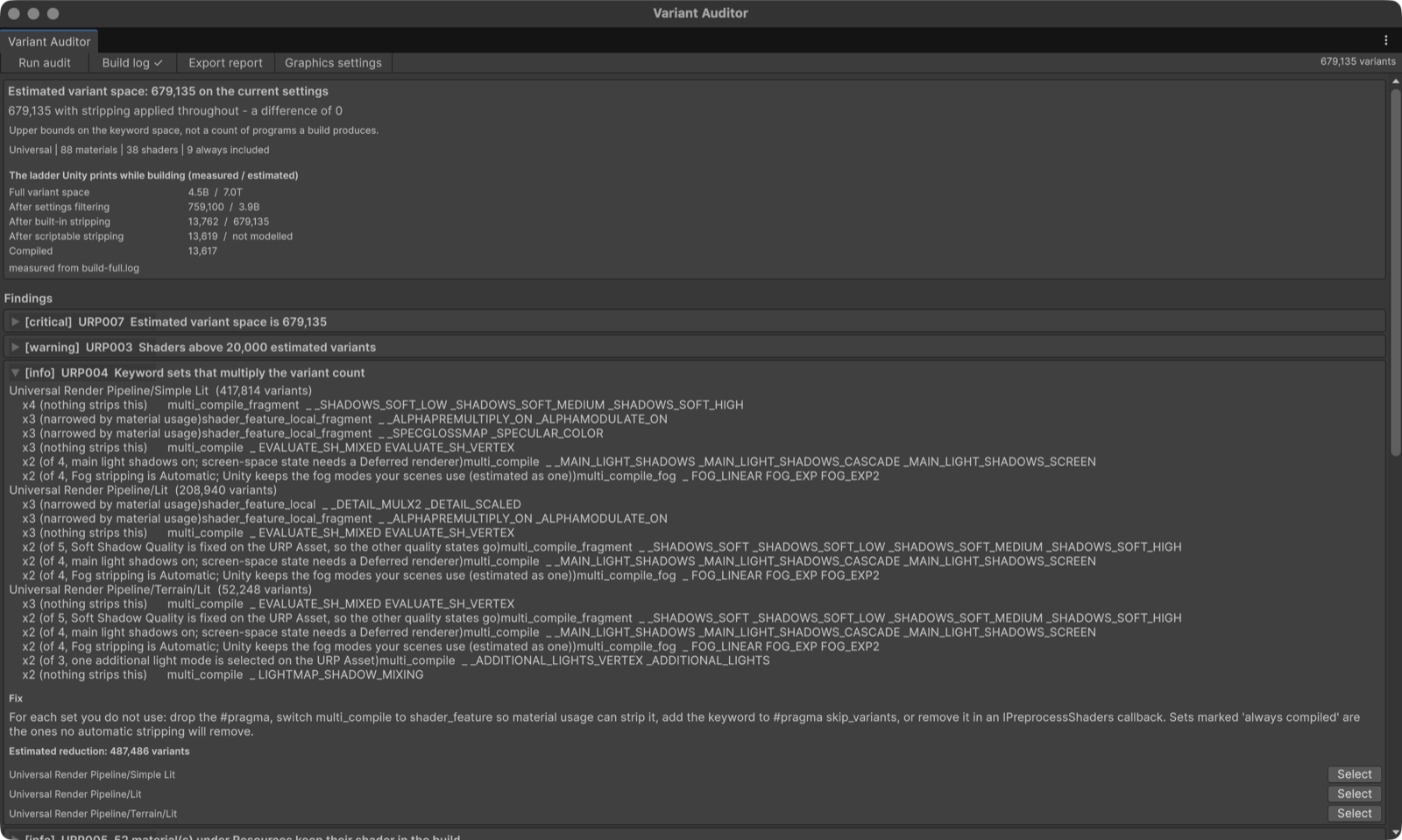The width and height of the screenshot is (1402, 840).
Task: Open Graphics settings
Action: 333,63
